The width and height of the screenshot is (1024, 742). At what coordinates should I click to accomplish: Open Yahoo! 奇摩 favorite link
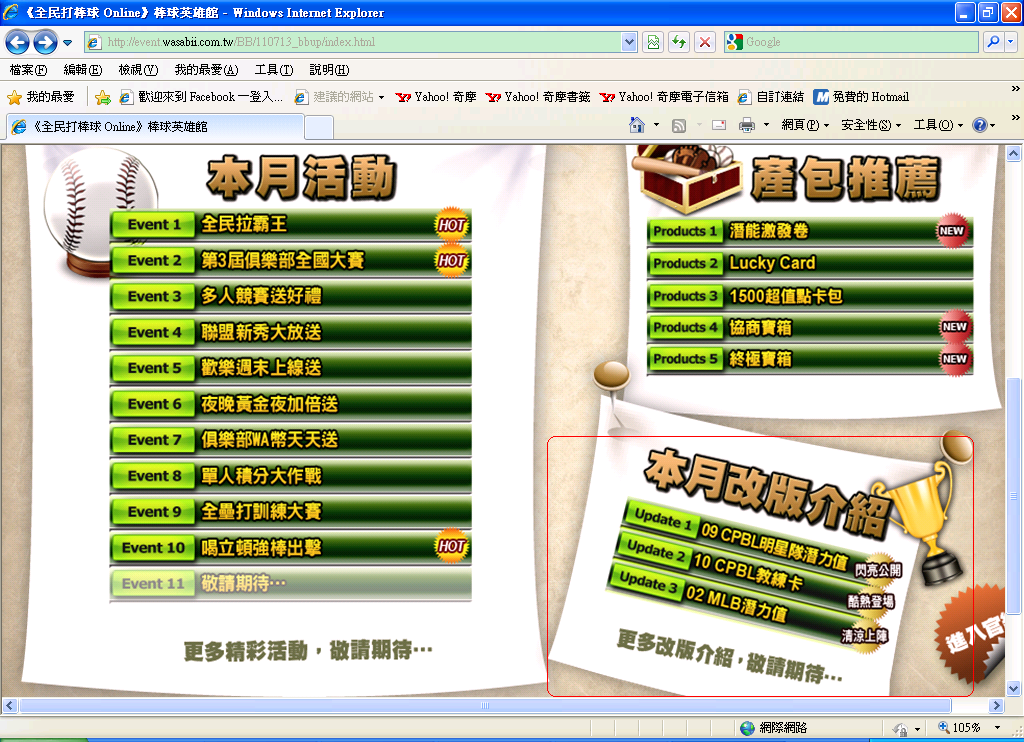pyautogui.click(x=436, y=97)
